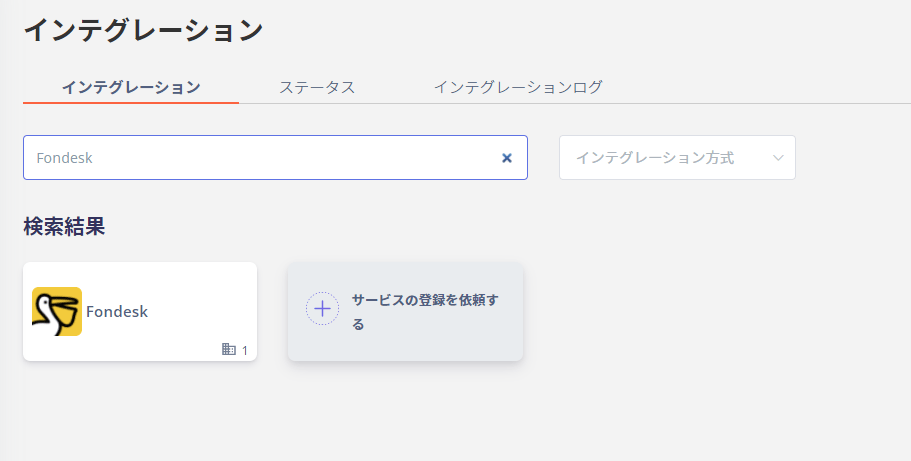The width and height of the screenshot is (911, 461).
Task: Click the インテグレーション page title
Action: tap(144, 30)
